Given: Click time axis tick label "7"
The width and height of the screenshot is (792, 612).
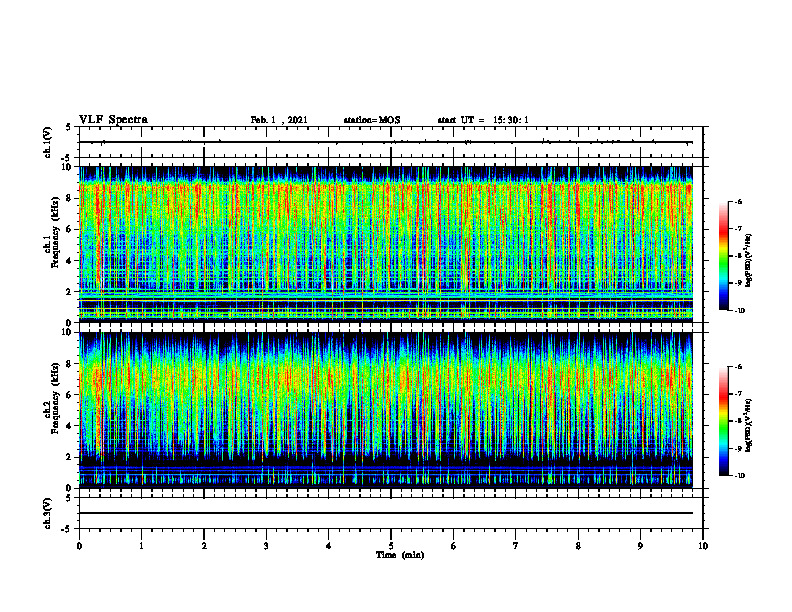Looking at the screenshot, I should pyautogui.click(x=516, y=546).
